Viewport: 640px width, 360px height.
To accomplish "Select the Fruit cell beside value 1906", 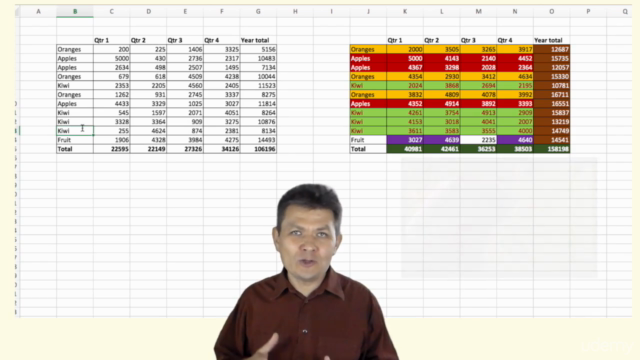I will 75,140.
